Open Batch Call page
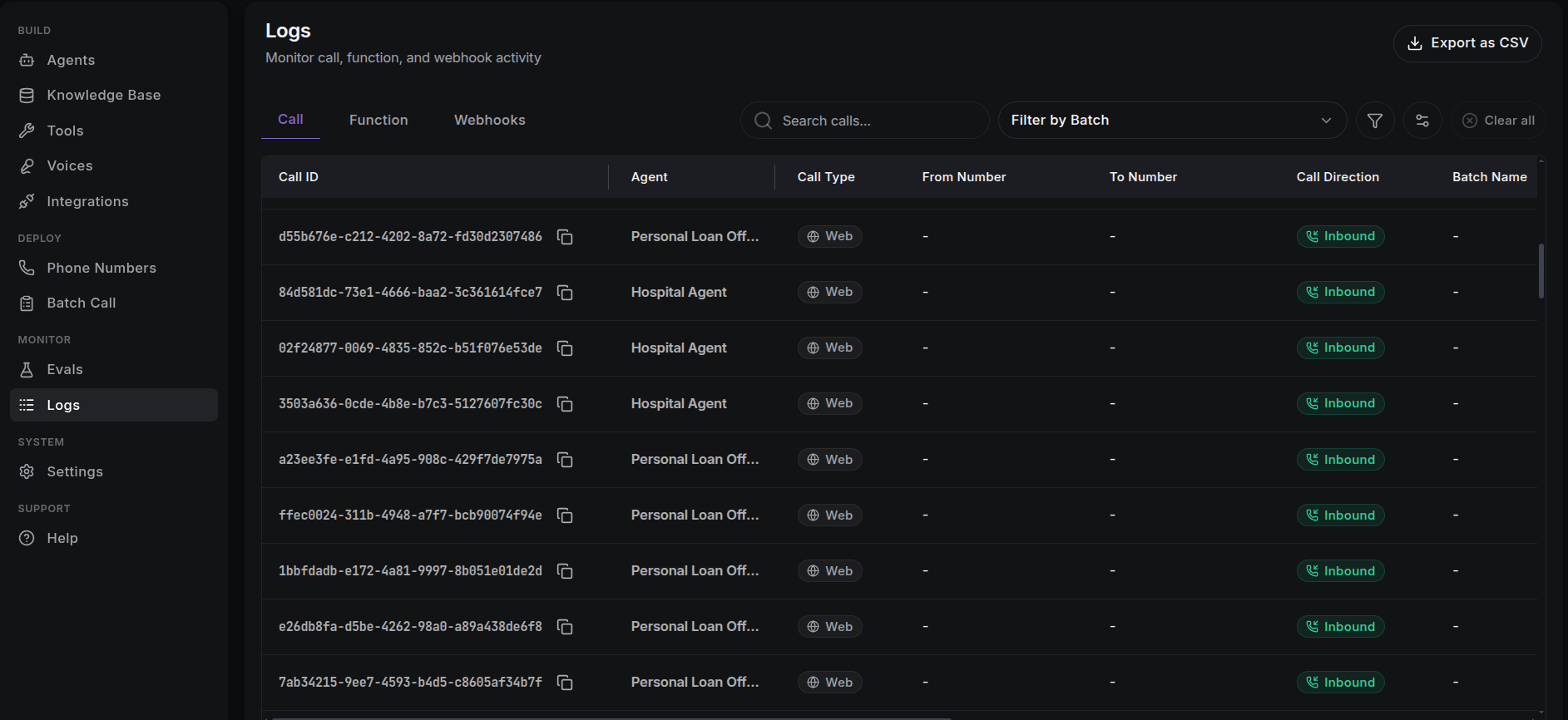 click(114, 303)
